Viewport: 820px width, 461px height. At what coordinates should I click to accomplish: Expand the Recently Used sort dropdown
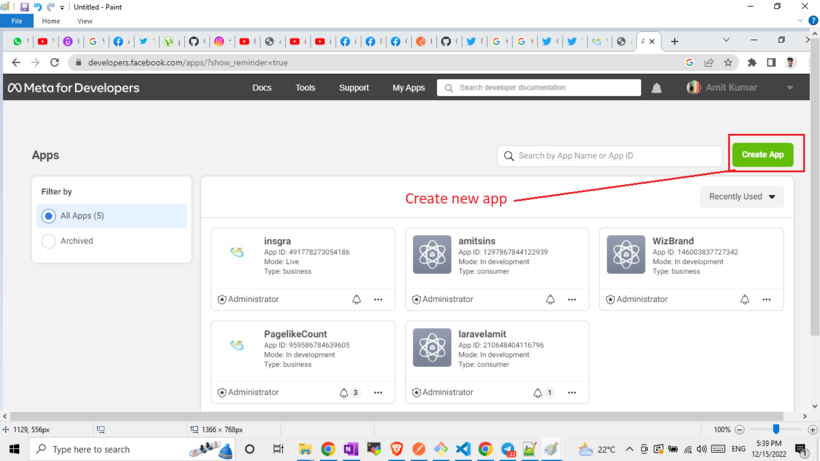click(742, 197)
